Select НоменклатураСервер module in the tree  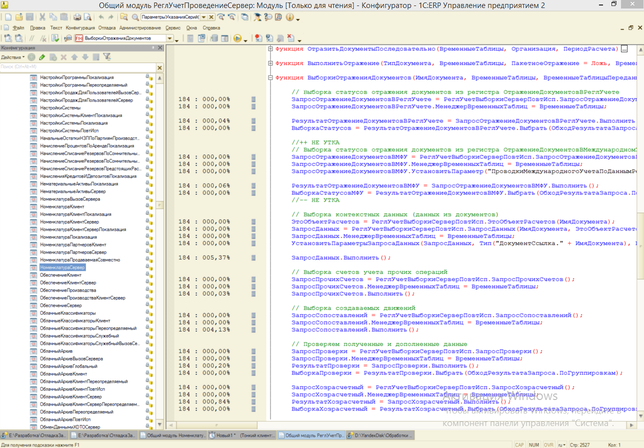pyautogui.click(x=60, y=269)
